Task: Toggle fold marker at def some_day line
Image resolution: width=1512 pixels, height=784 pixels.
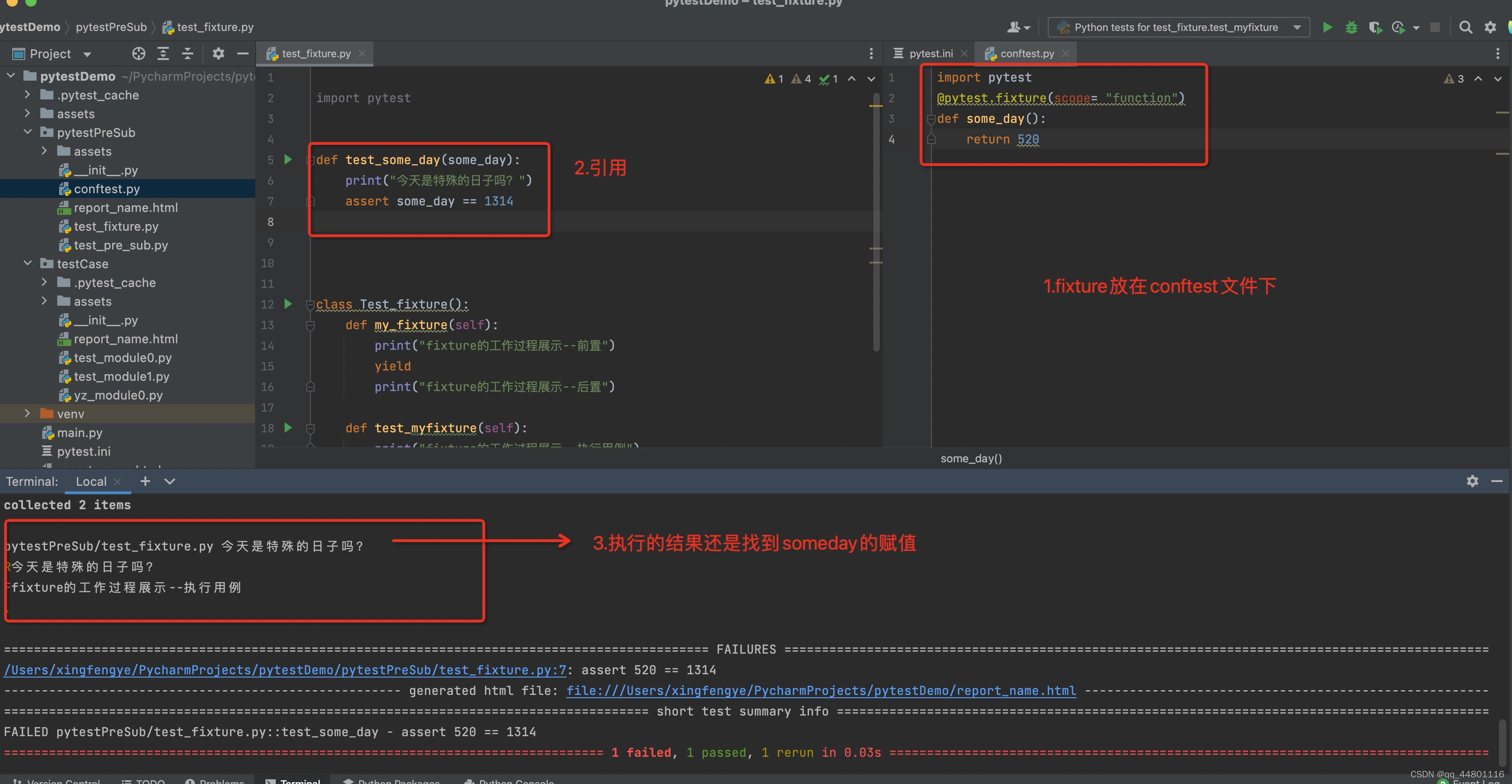Action: tap(930, 119)
